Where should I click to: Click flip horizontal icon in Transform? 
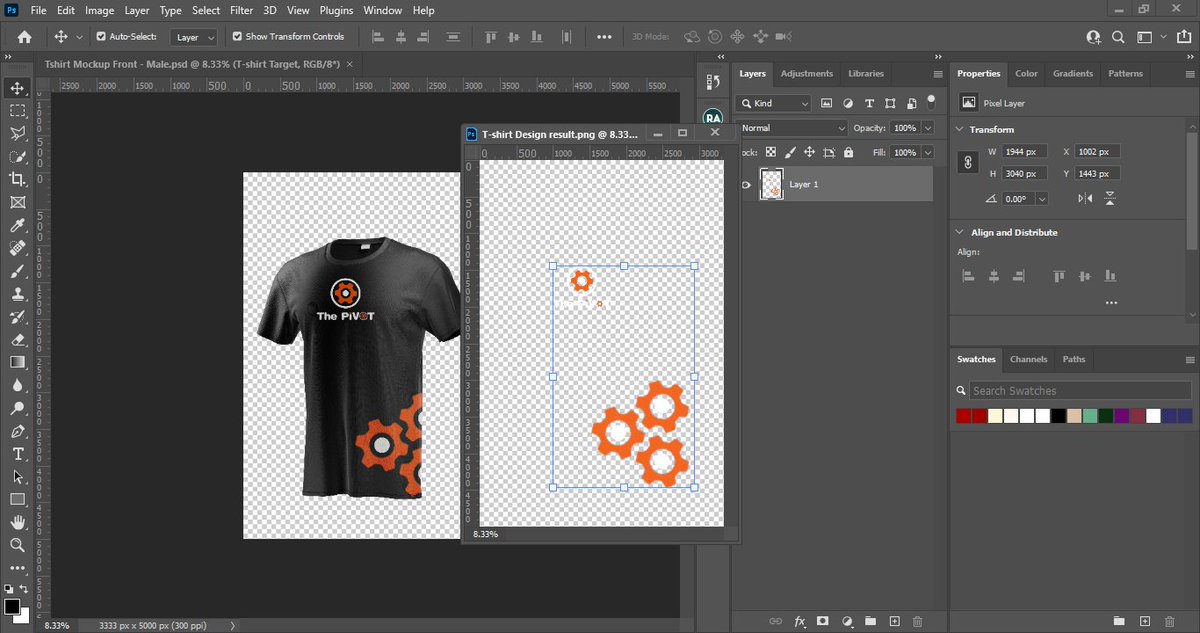coord(1085,199)
